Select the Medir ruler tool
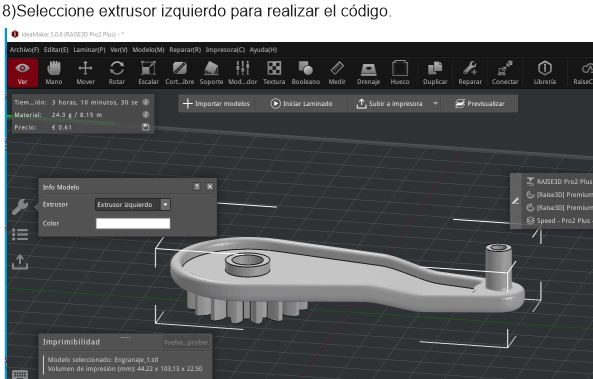Viewport: 593px width, 379px height. click(337, 73)
